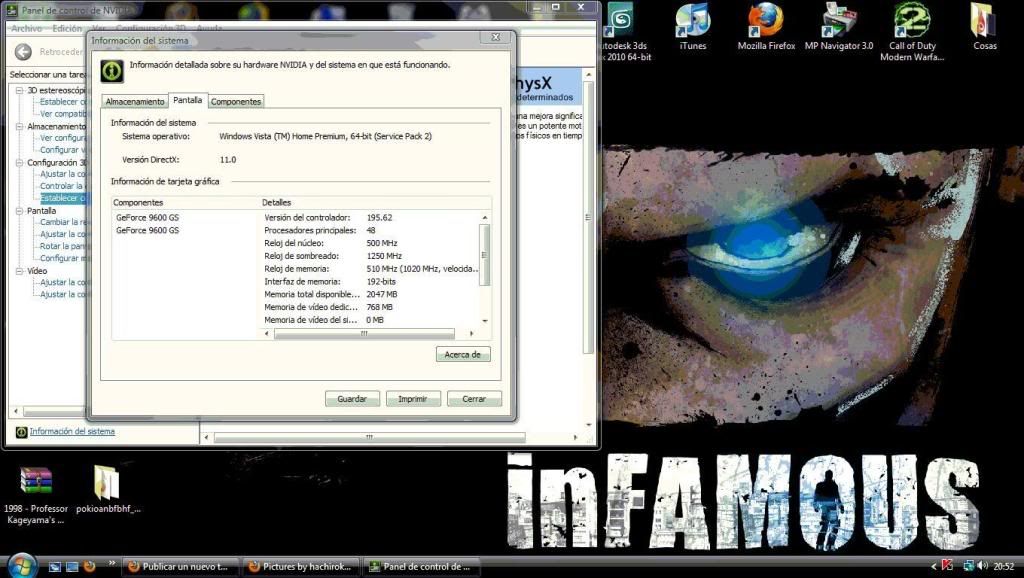Select Establecer configuración tree item under Configuración 3D
The height and width of the screenshot is (578, 1024).
click(x=63, y=198)
